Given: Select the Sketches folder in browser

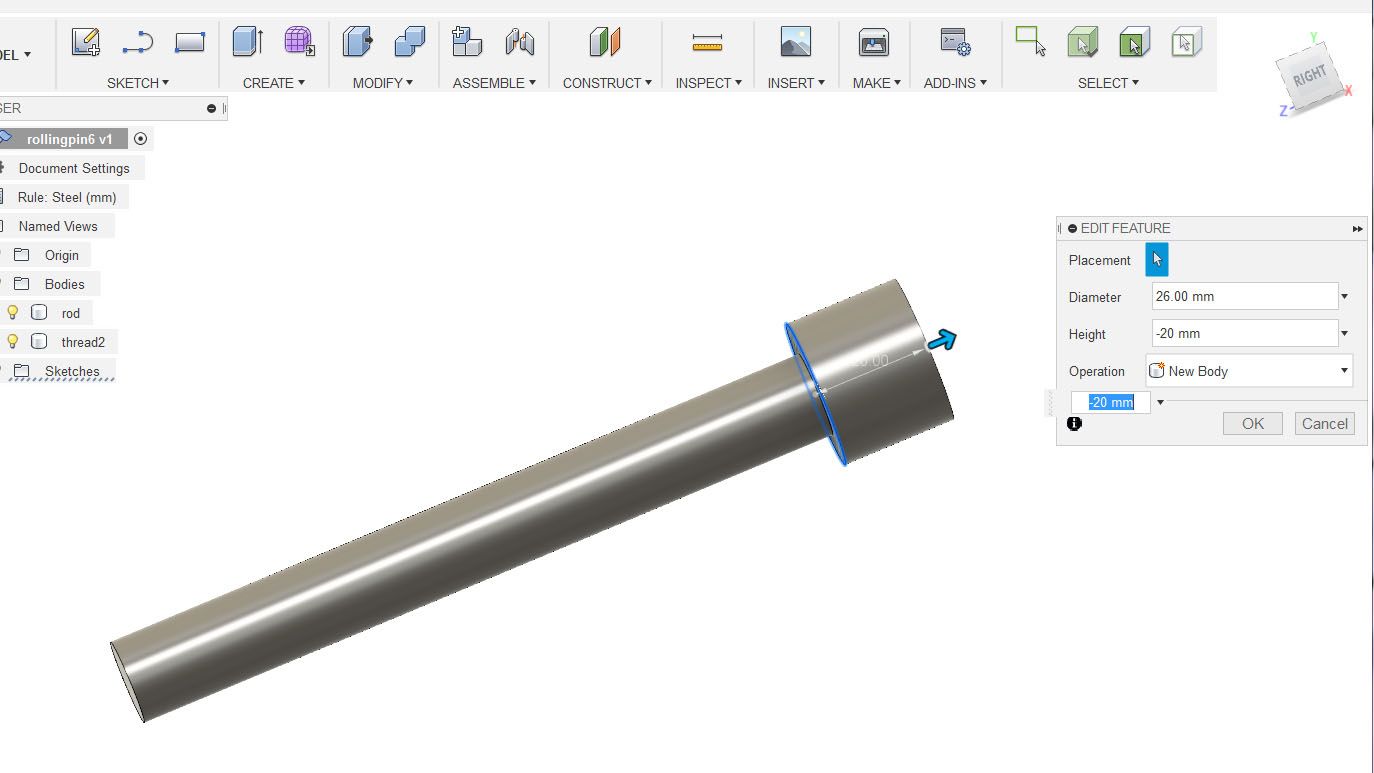Looking at the screenshot, I should point(72,371).
